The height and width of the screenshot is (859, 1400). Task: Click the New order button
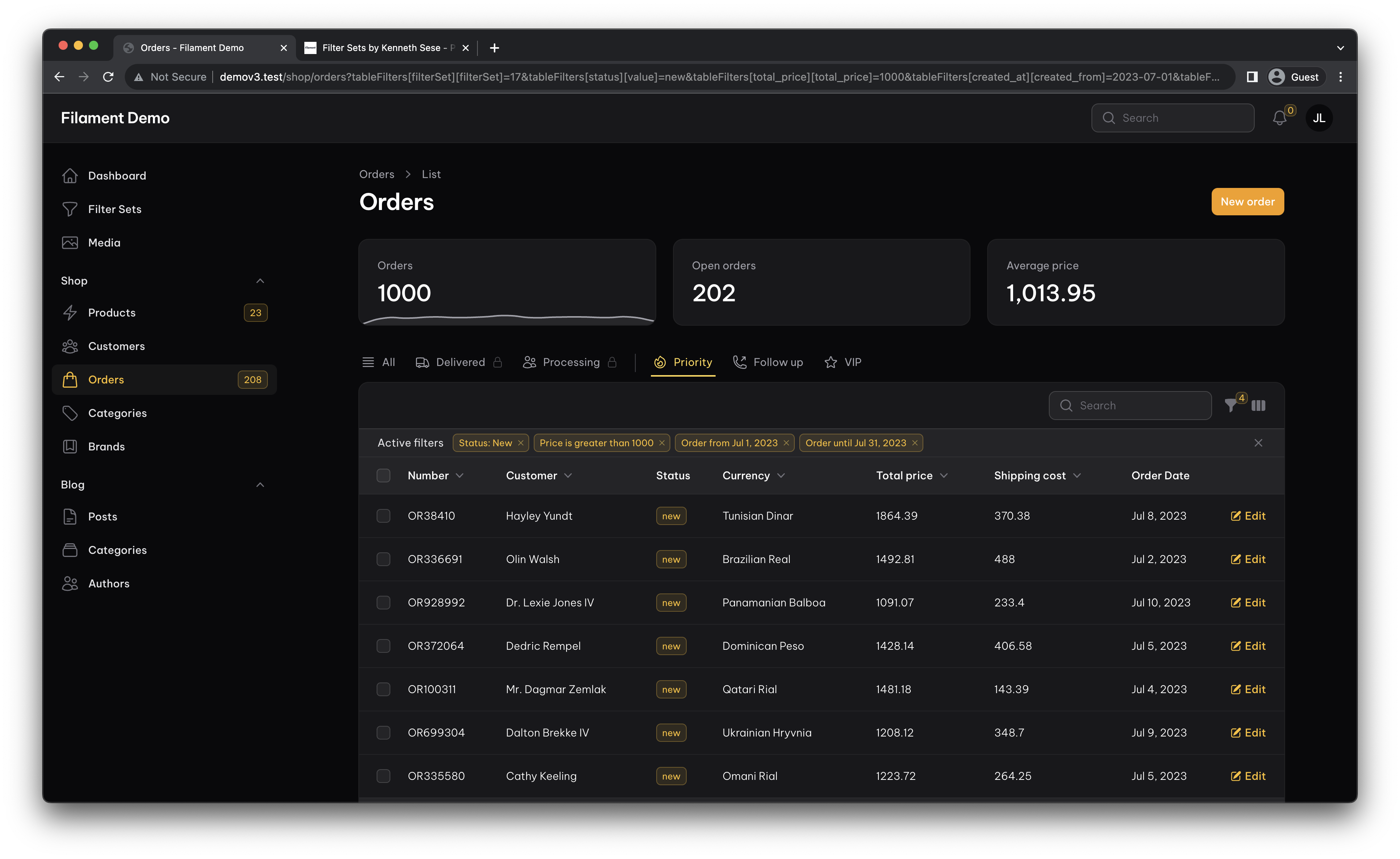(x=1247, y=202)
